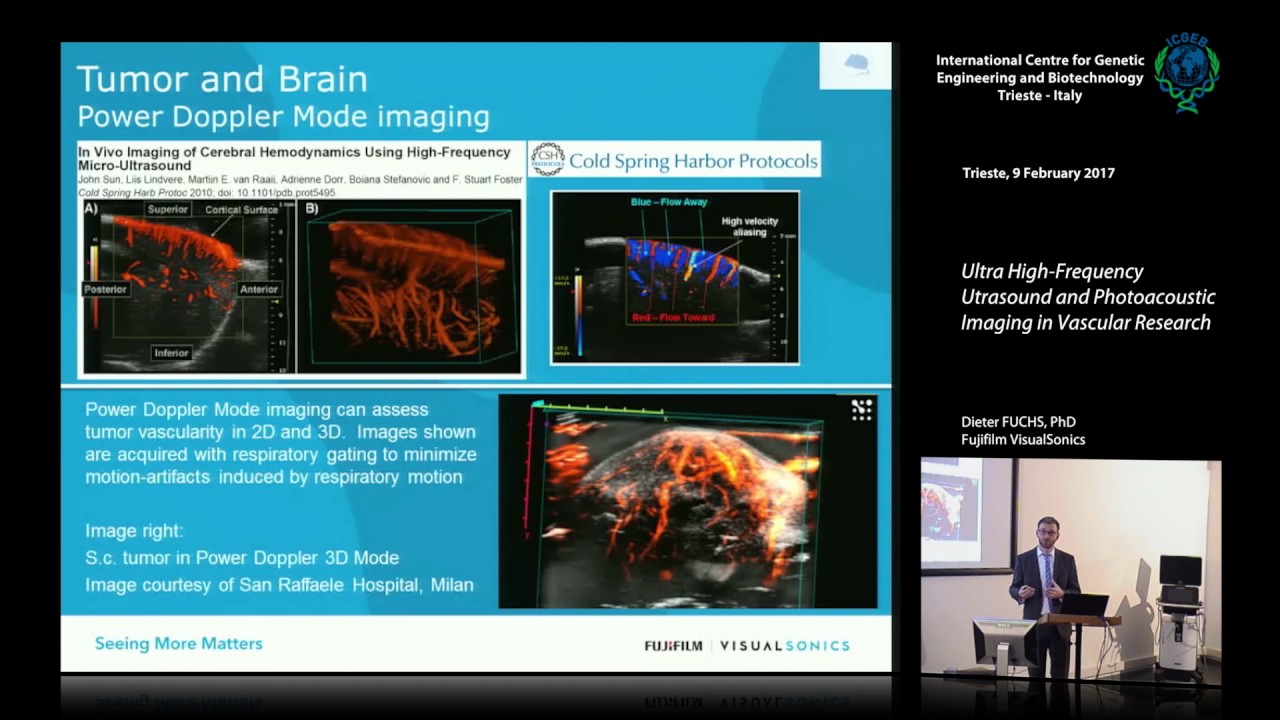Click the speaker name 'Dieter FUCHS, PhD'
This screenshot has width=1280, height=720.
pos(1018,422)
